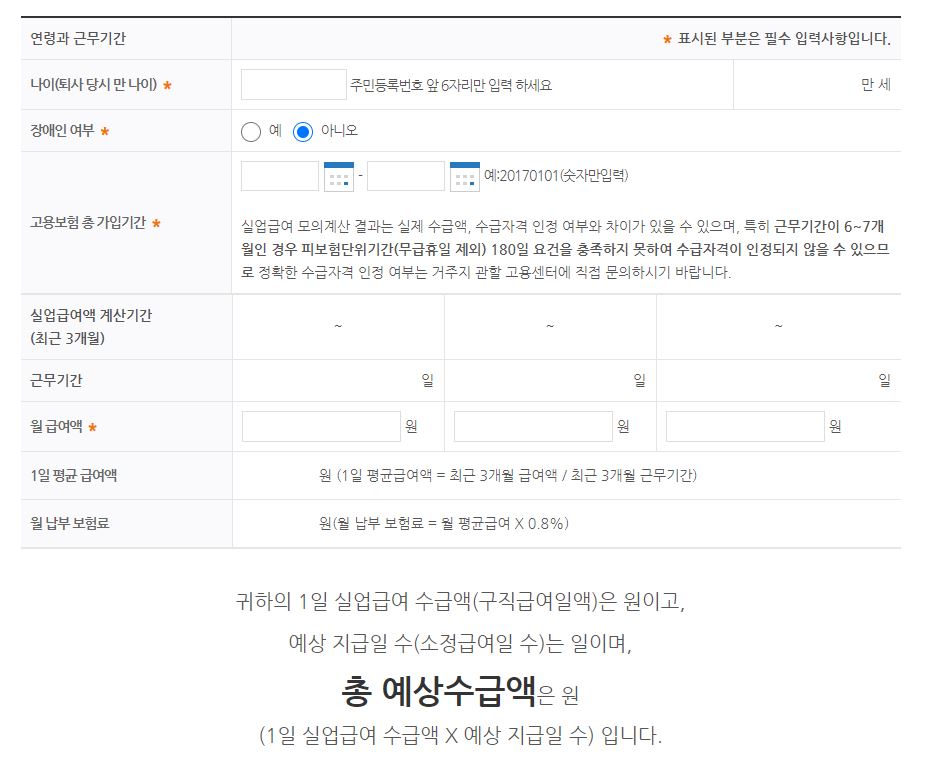This screenshot has height=773, width=940.
Task: Click the third monthly salary (월 급여액) field
Action: pos(745,426)
